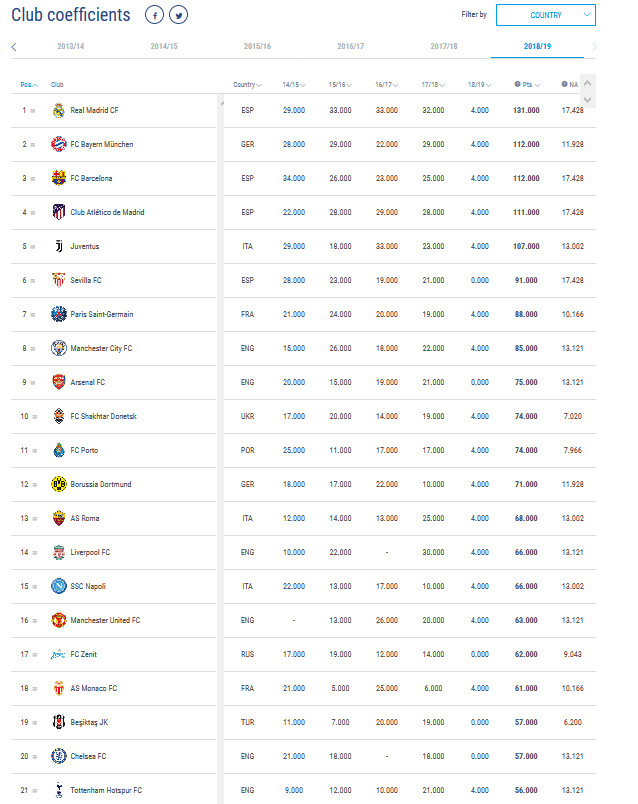Click the Borussia Dortmund badge
Image resolution: width=638 pixels, height=804 pixels.
[x=59, y=484]
